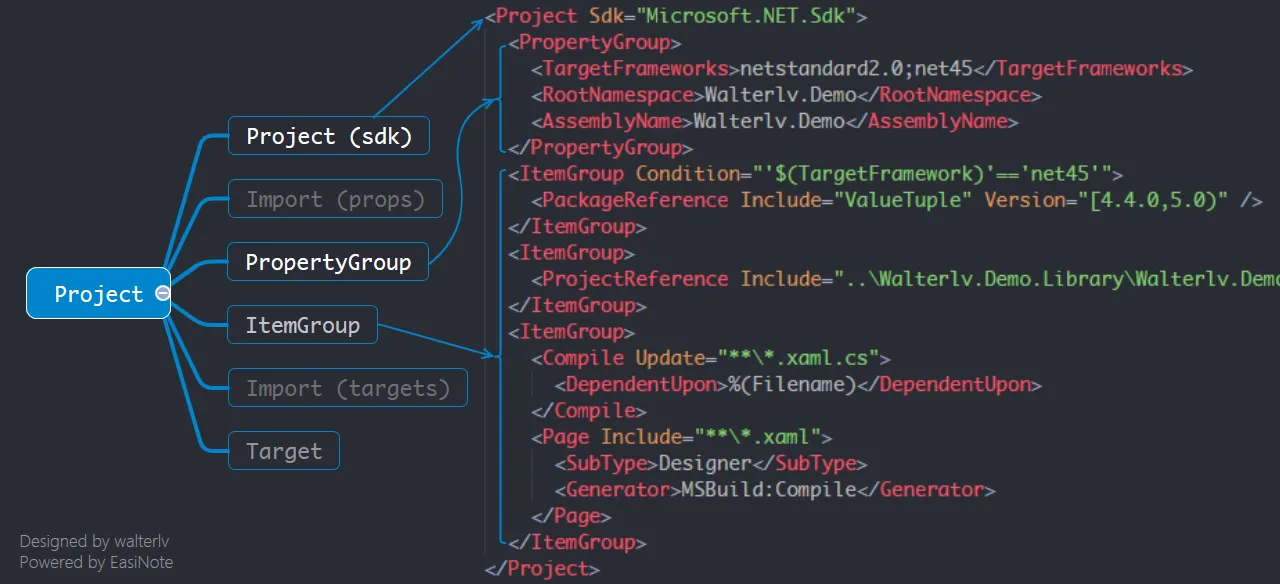Screen dimensions: 1280x584
Task: Click the Import (props) node
Action: (x=335, y=199)
